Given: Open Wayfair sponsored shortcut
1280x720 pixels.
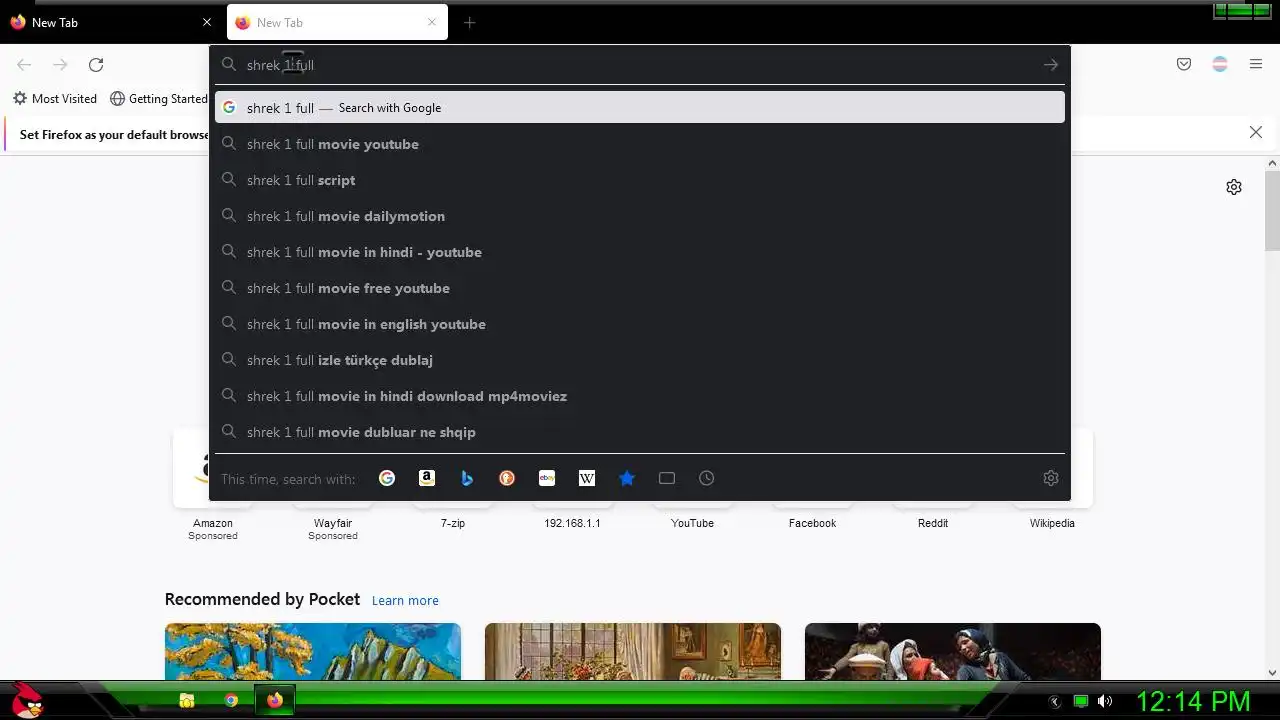Looking at the screenshot, I should coord(333,523).
